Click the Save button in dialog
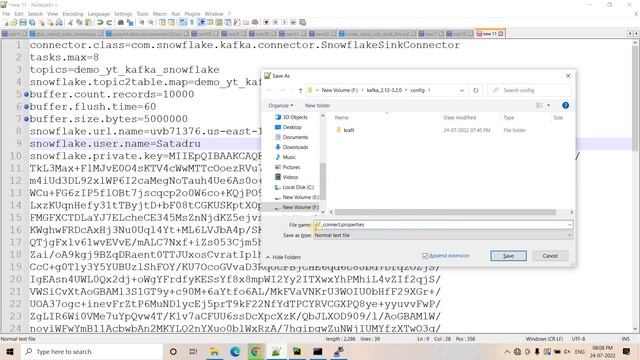 (x=508, y=256)
